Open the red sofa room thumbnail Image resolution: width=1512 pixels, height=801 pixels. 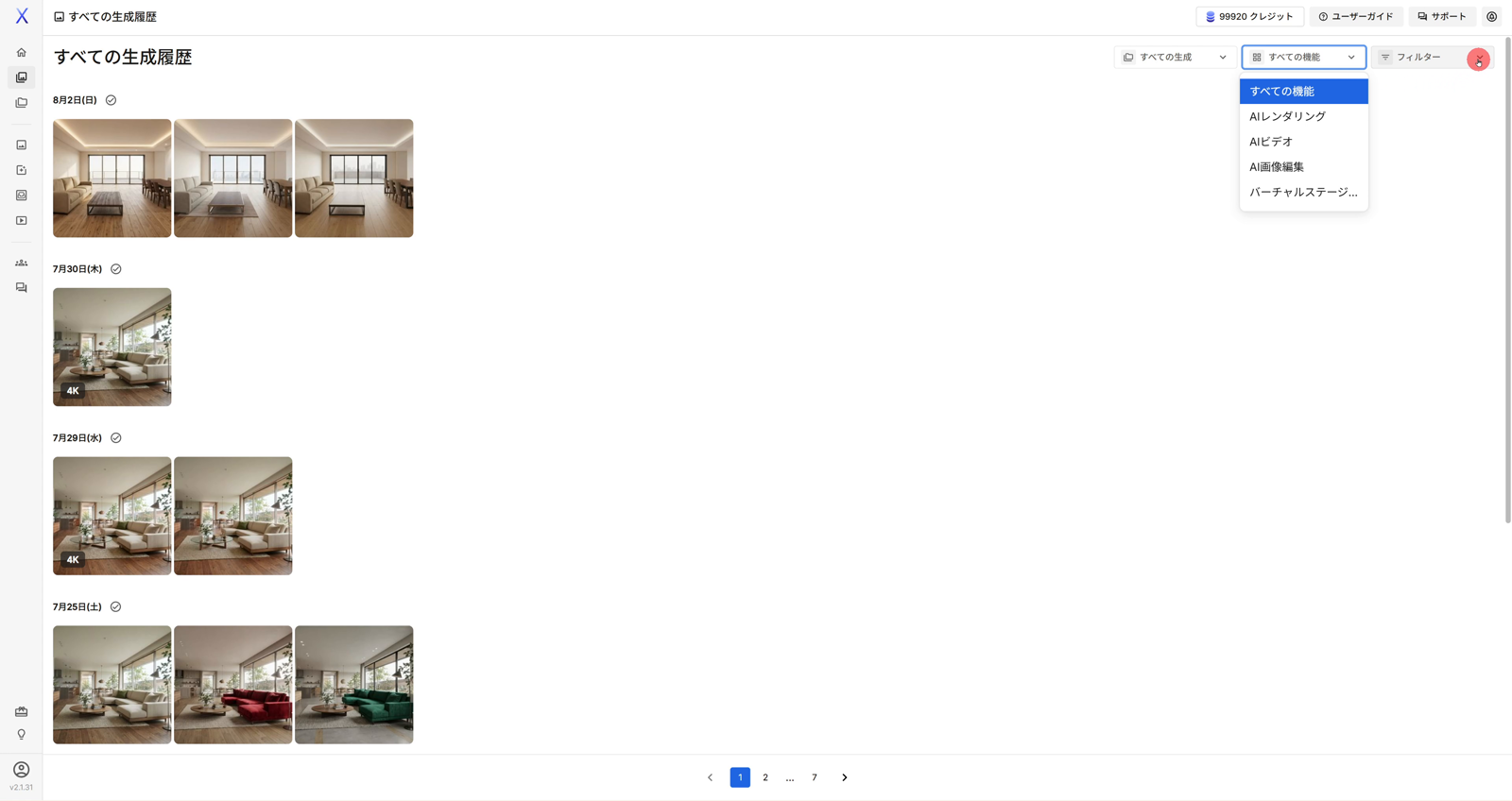coord(233,685)
